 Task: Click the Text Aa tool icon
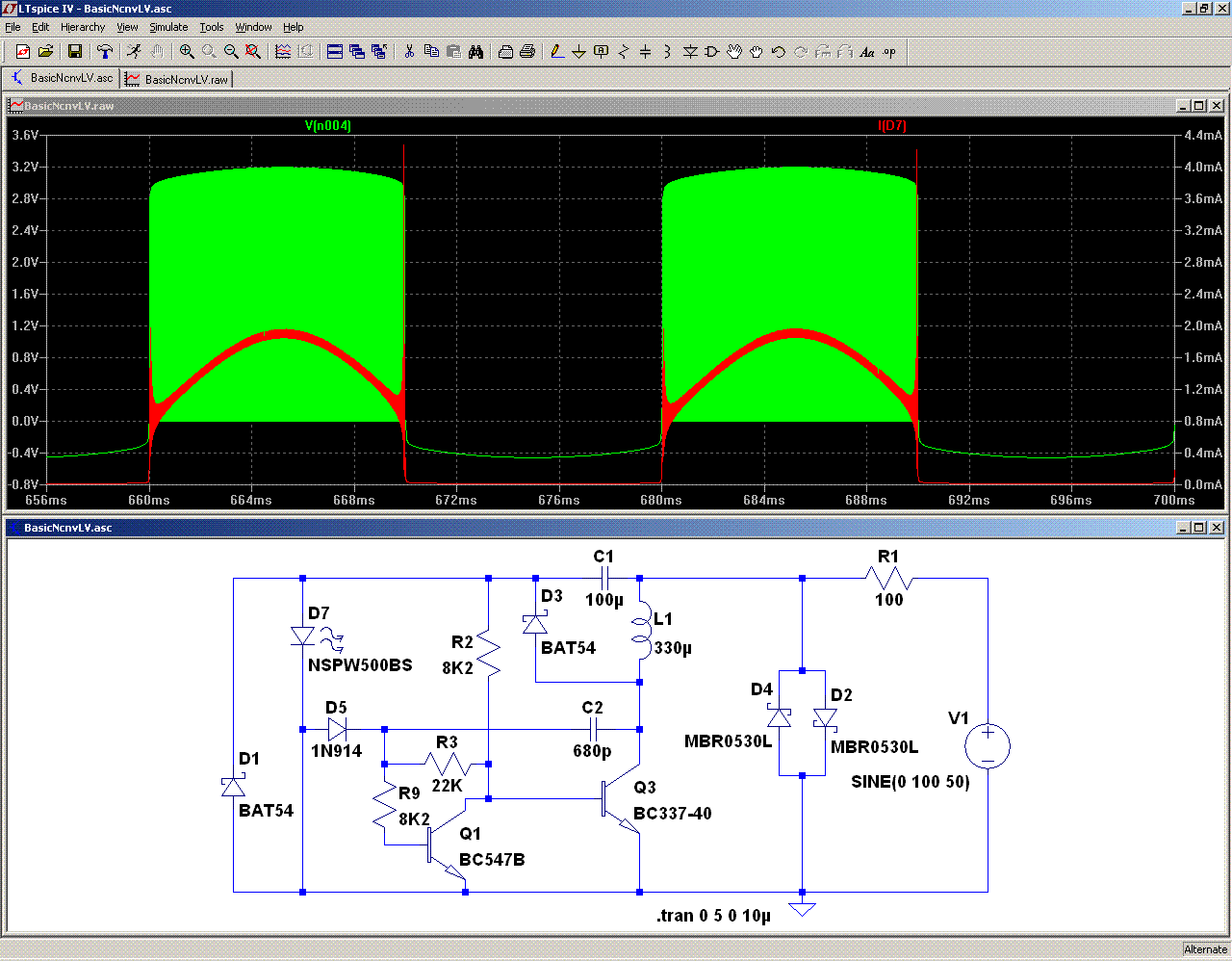click(x=867, y=51)
